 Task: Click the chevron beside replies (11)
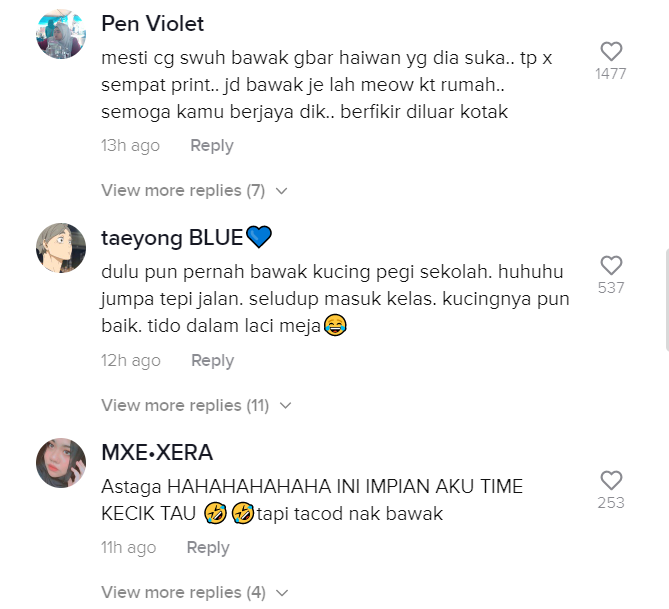(285, 405)
